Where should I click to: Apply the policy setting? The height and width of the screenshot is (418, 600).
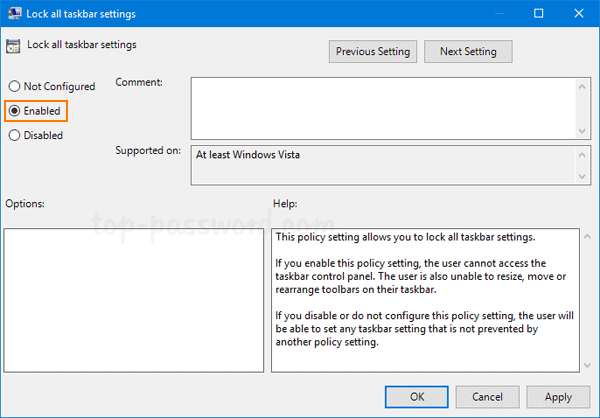click(x=558, y=397)
